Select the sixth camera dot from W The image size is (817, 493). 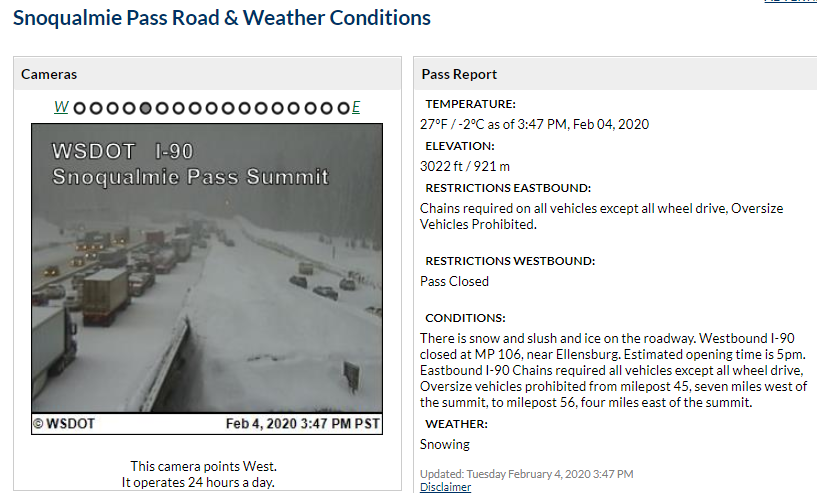[162, 108]
